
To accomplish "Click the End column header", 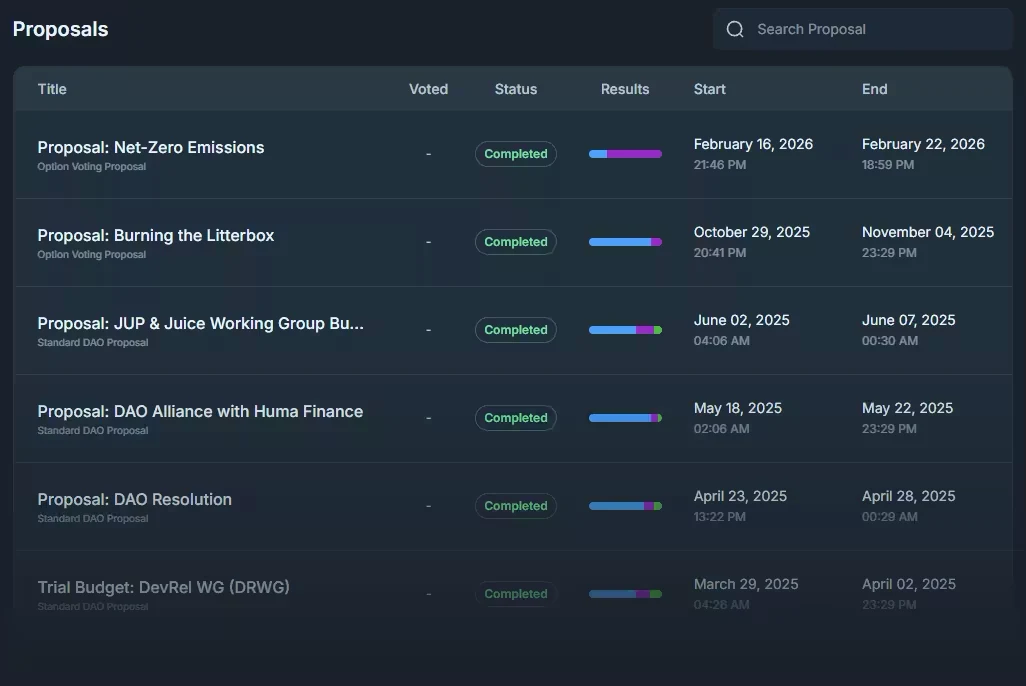I will (x=874, y=89).
